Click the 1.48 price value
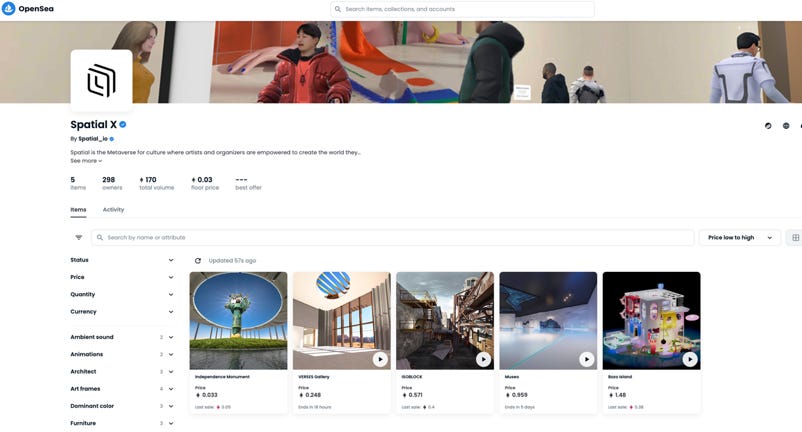The image size is (802, 432). click(x=620, y=395)
